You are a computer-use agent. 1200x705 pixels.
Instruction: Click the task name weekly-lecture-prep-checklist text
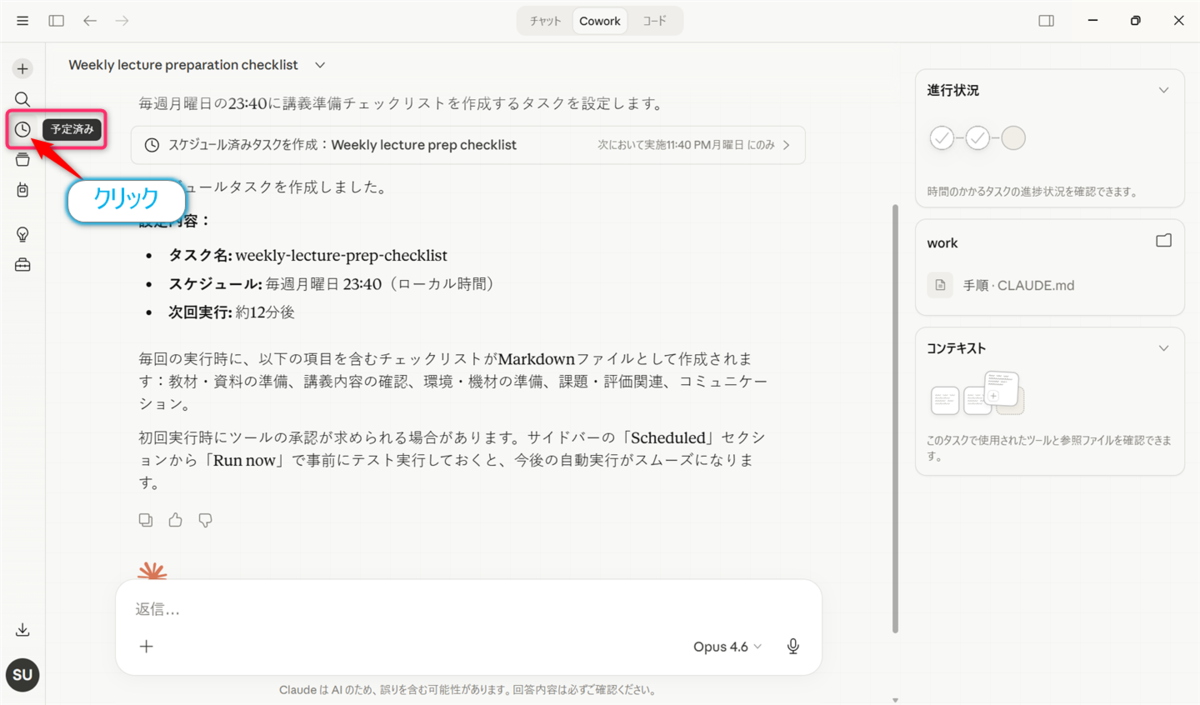pos(341,255)
